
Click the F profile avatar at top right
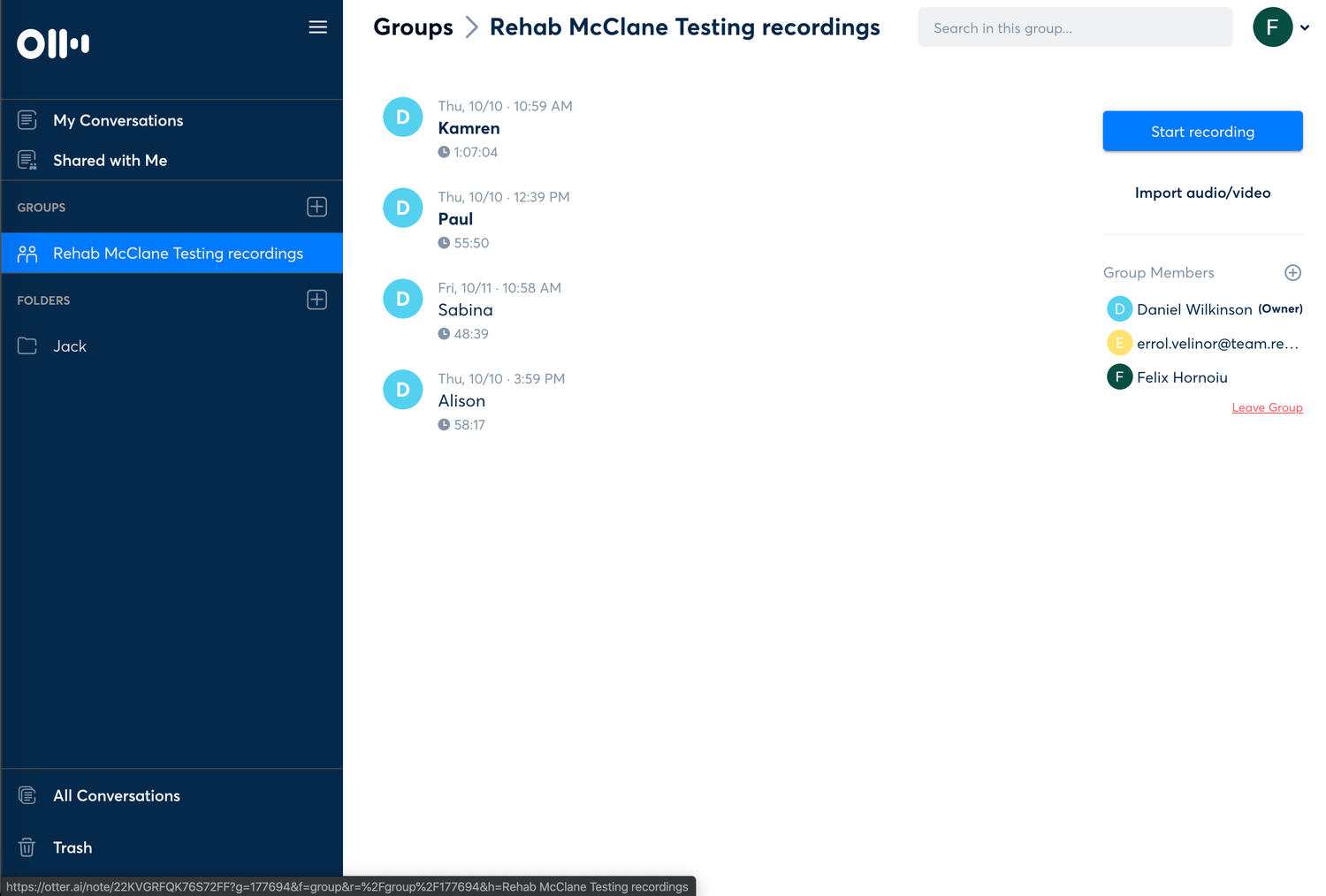pyautogui.click(x=1273, y=27)
